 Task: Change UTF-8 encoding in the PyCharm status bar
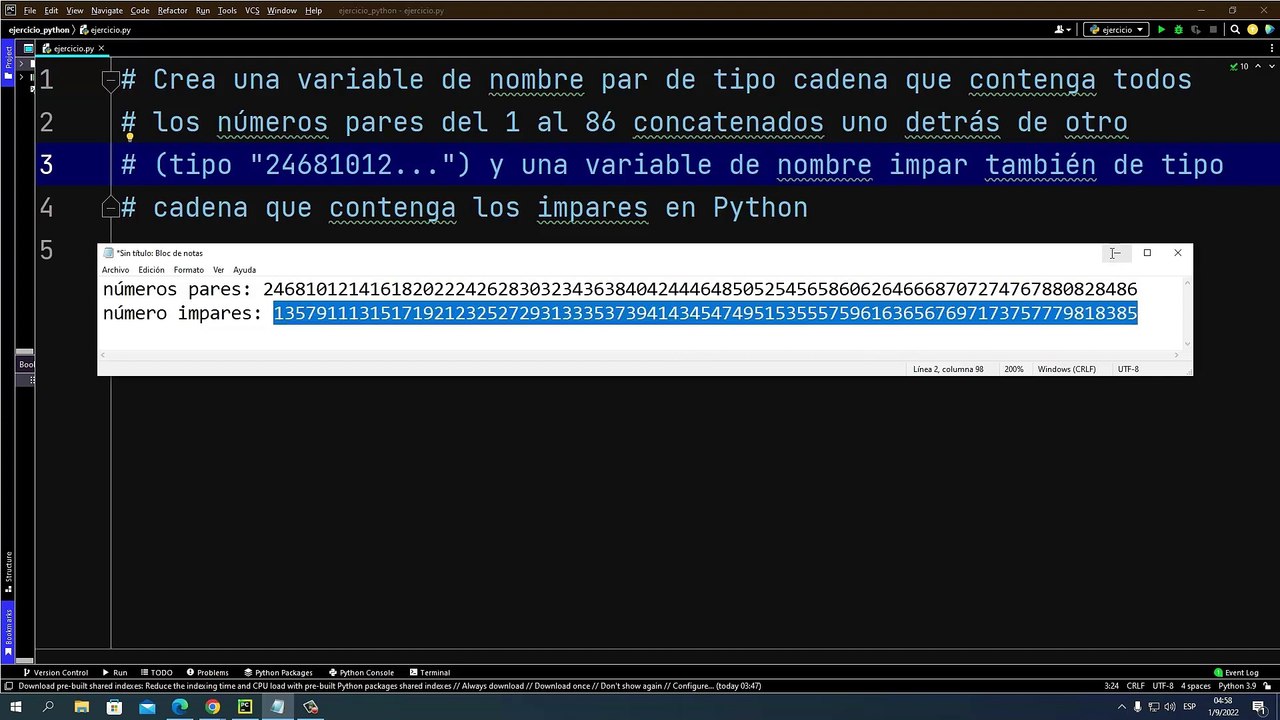click(1163, 686)
